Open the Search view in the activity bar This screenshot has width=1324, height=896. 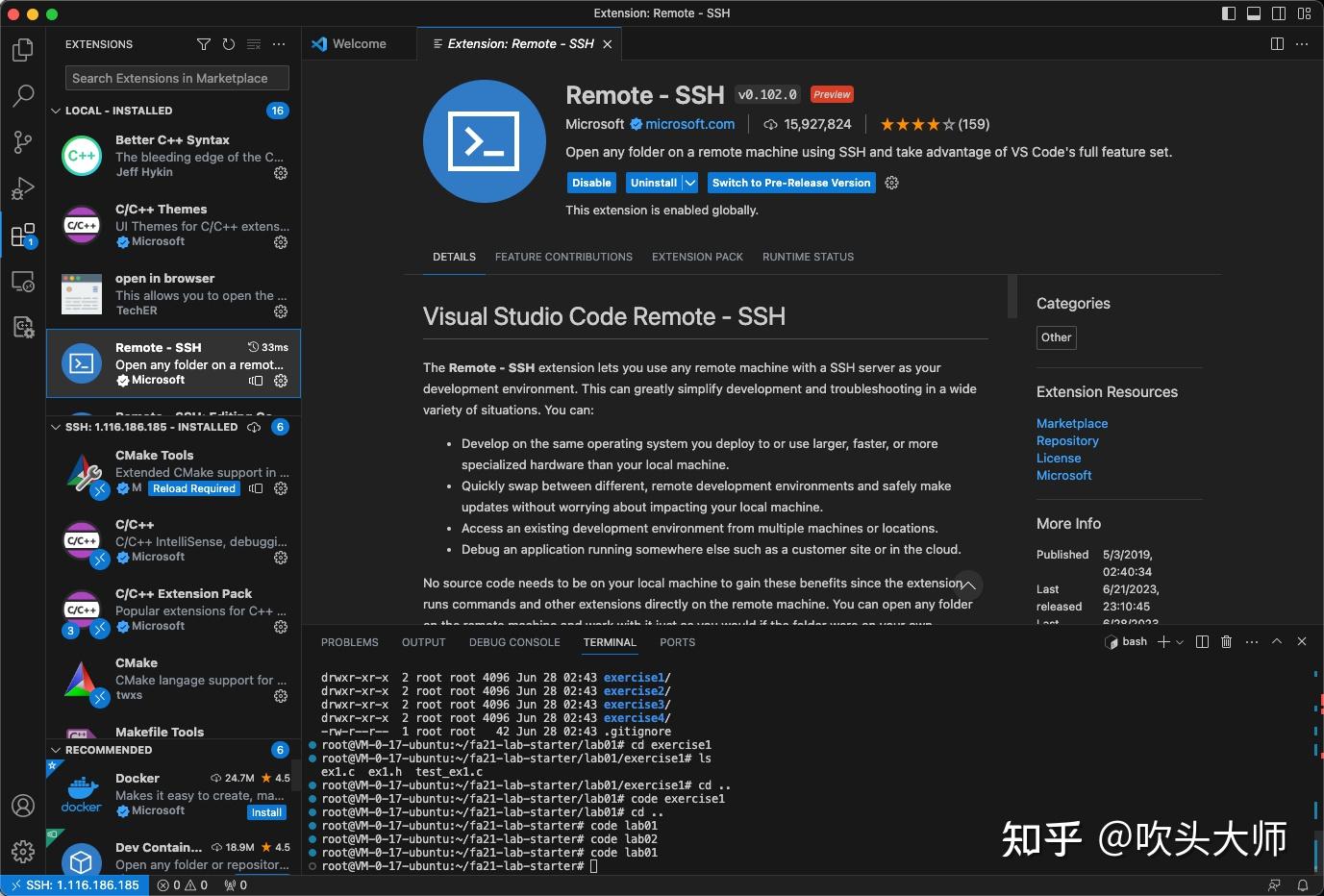[x=22, y=95]
